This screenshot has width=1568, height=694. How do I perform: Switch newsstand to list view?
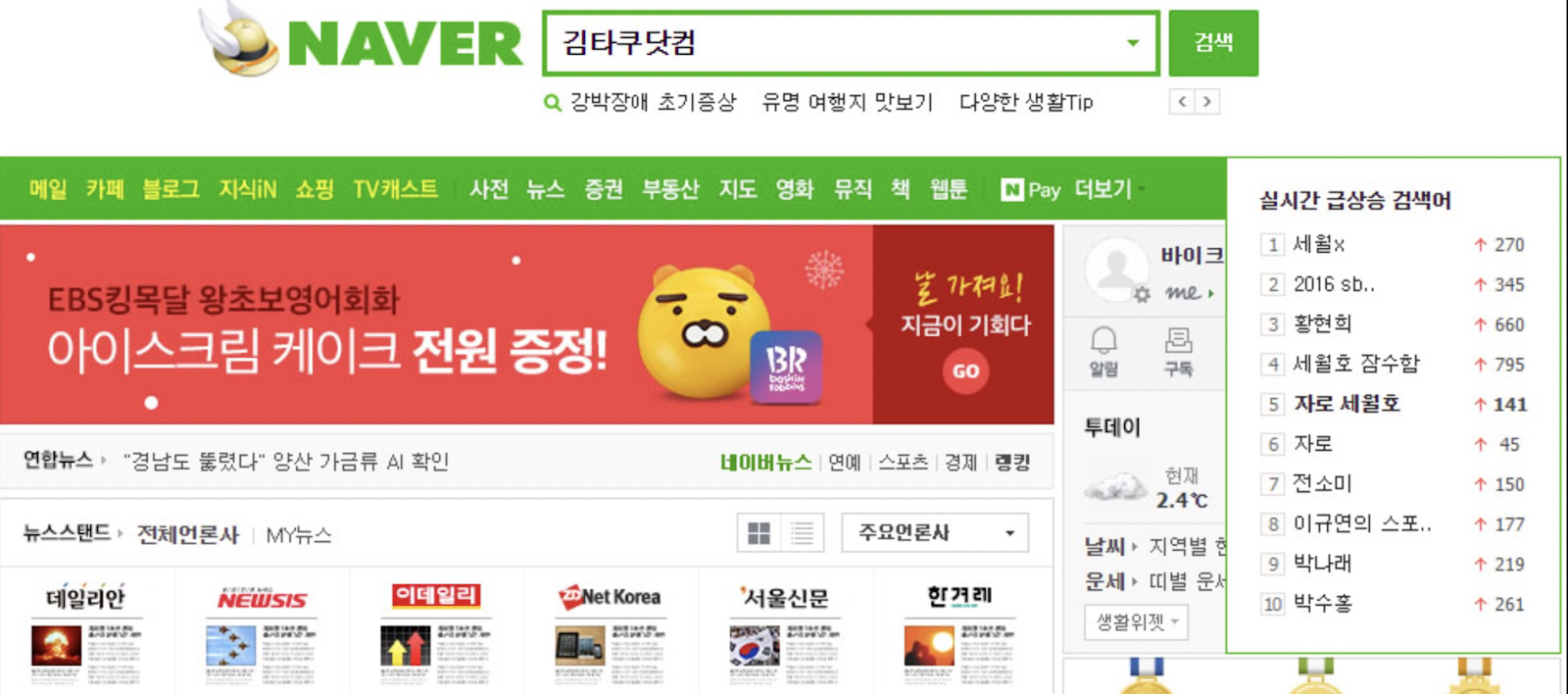[x=803, y=533]
